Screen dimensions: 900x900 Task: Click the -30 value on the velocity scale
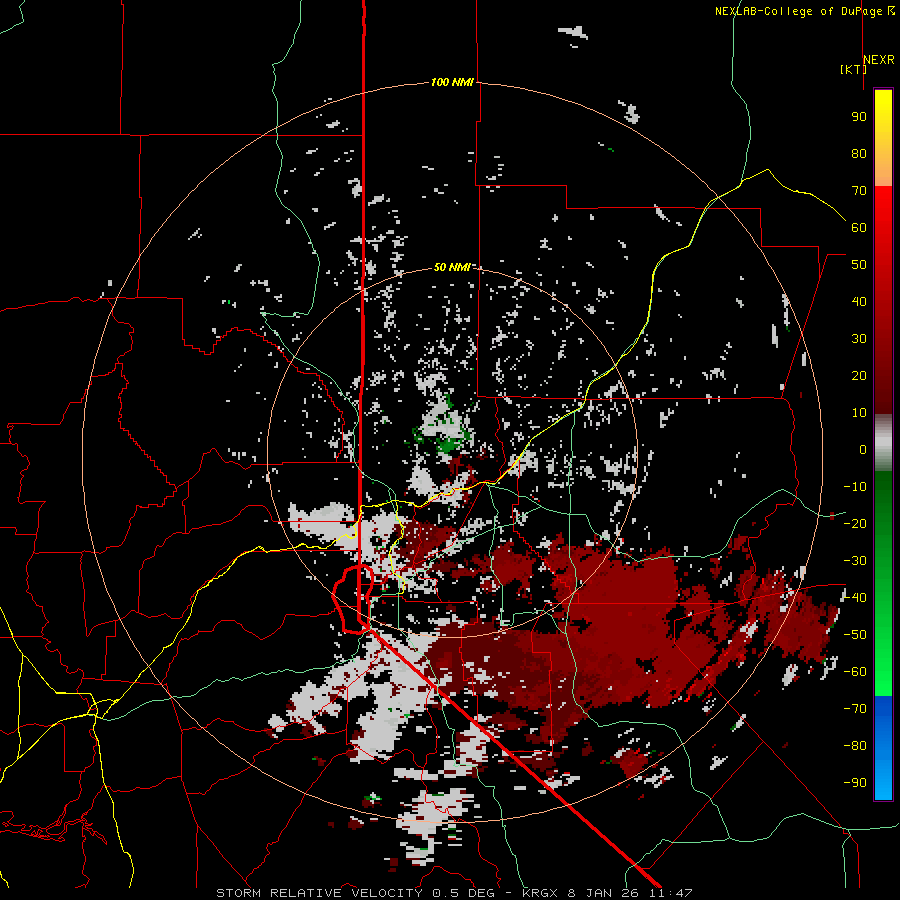(855, 561)
